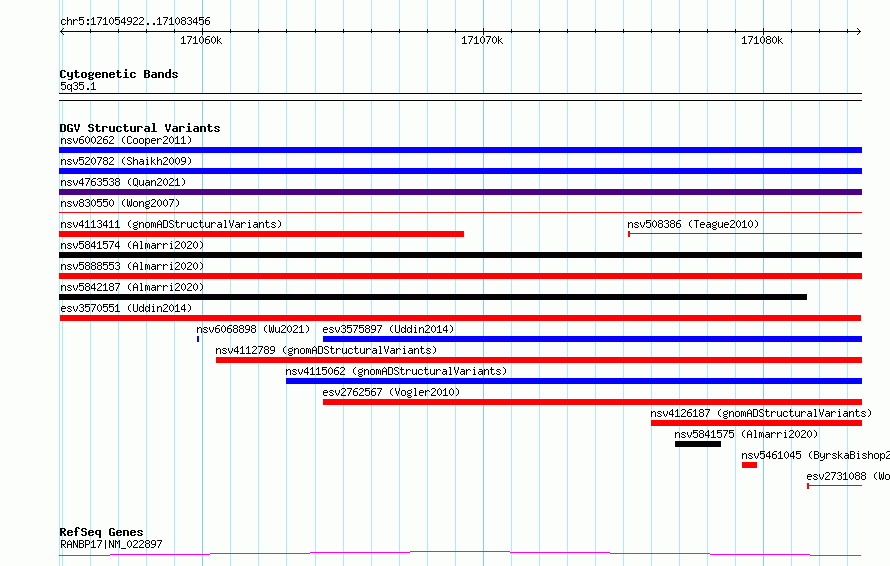Screen dimensions: 890x566
Task: Click nsv5888553 (Almarri2020) red bar
Action: coord(460,276)
